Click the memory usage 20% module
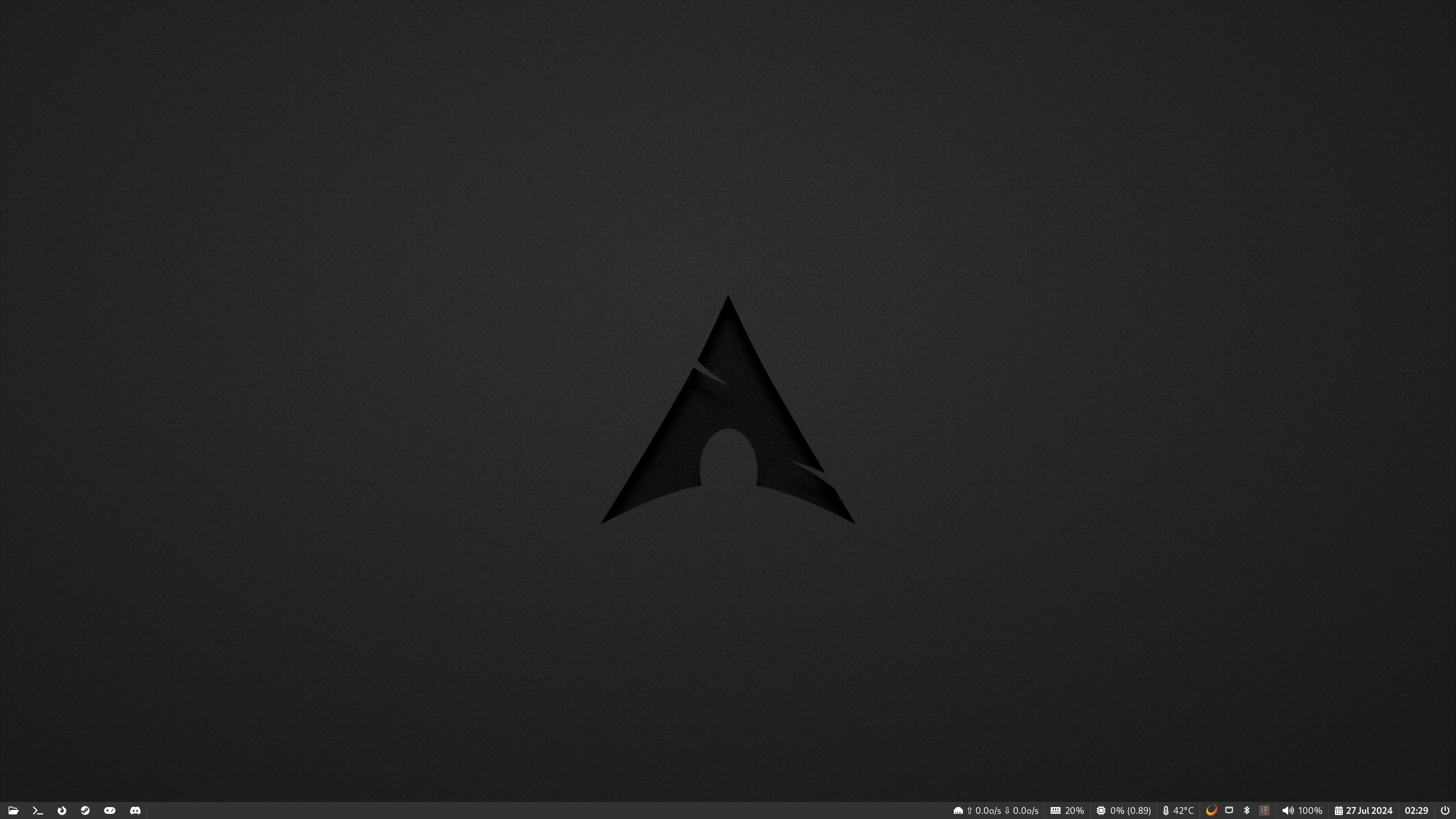This screenshot has height=819, width=1456. tap(1068, 810)
